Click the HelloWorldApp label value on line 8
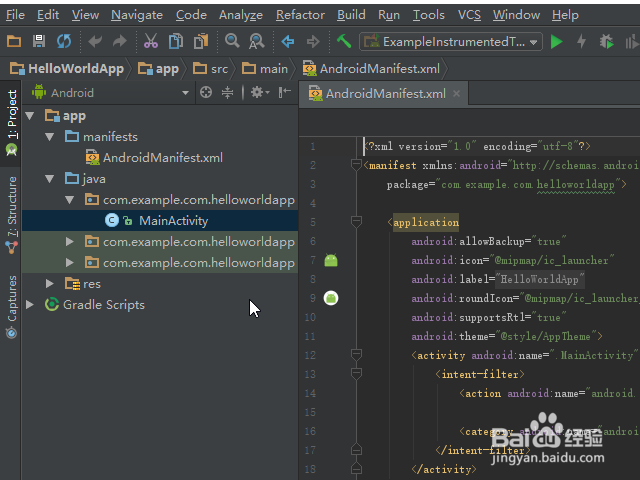This screenshot has width=640, height=480. (539, 280)
